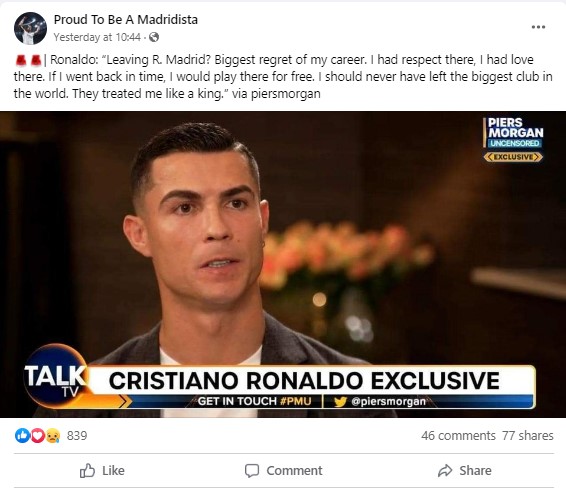The height and width of the screenshot is (490, 566).
Task: Click the speech bubble Comment icon
Action: point(252,471)
